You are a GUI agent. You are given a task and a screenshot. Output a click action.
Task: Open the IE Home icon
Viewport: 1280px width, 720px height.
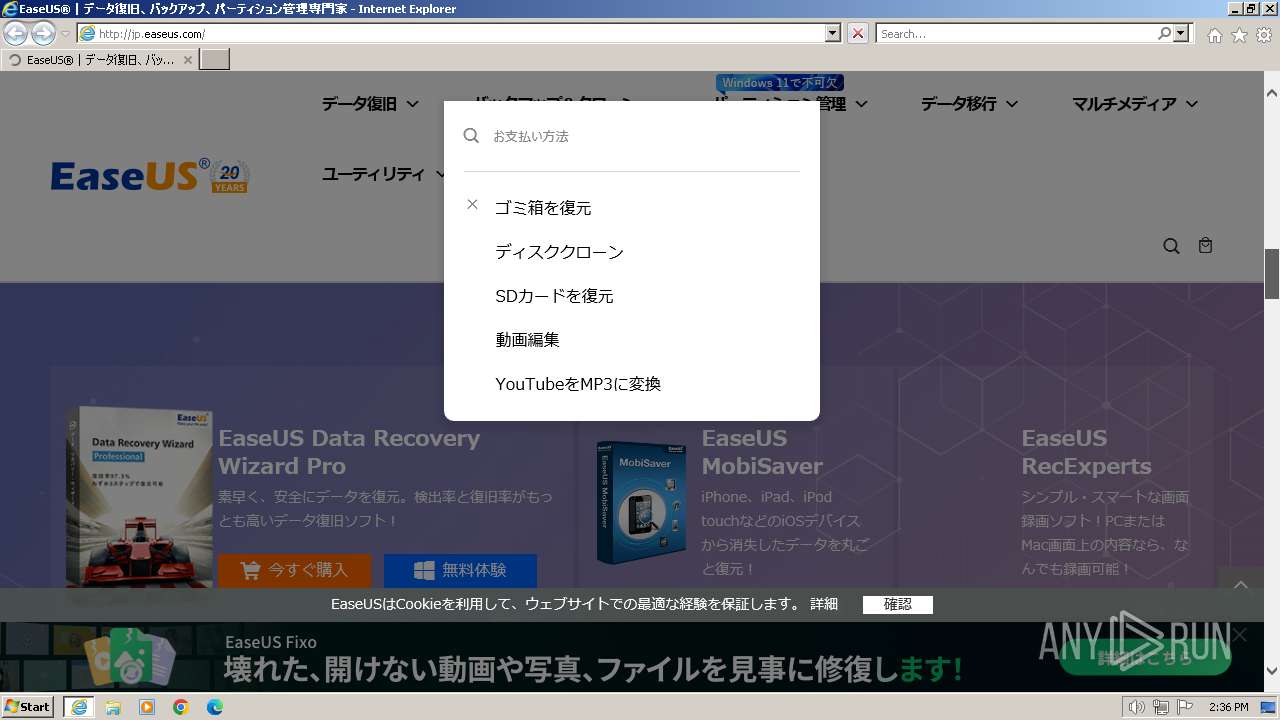[x=1214, y=35]
